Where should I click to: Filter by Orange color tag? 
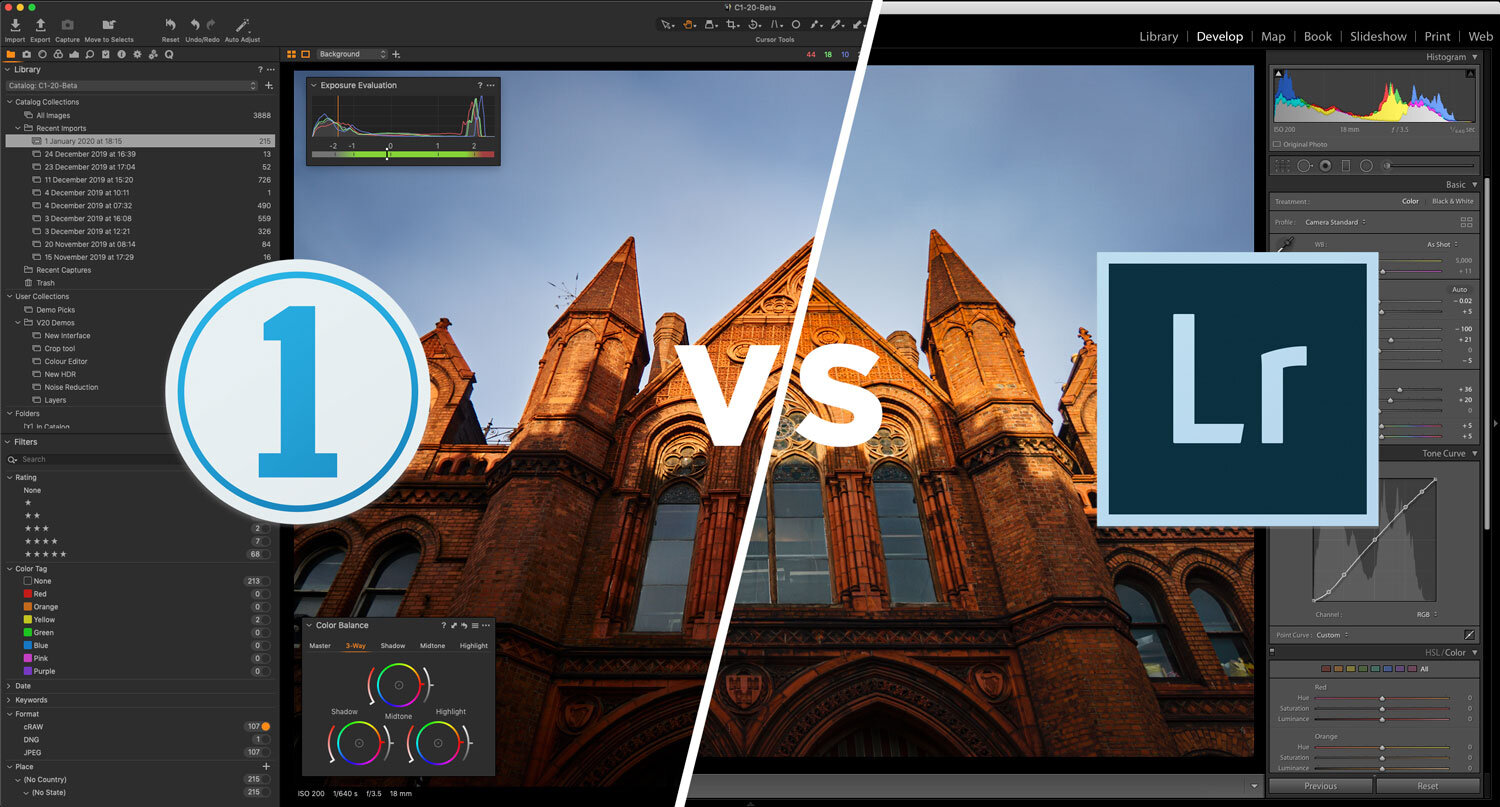click(x=27, y=607)
